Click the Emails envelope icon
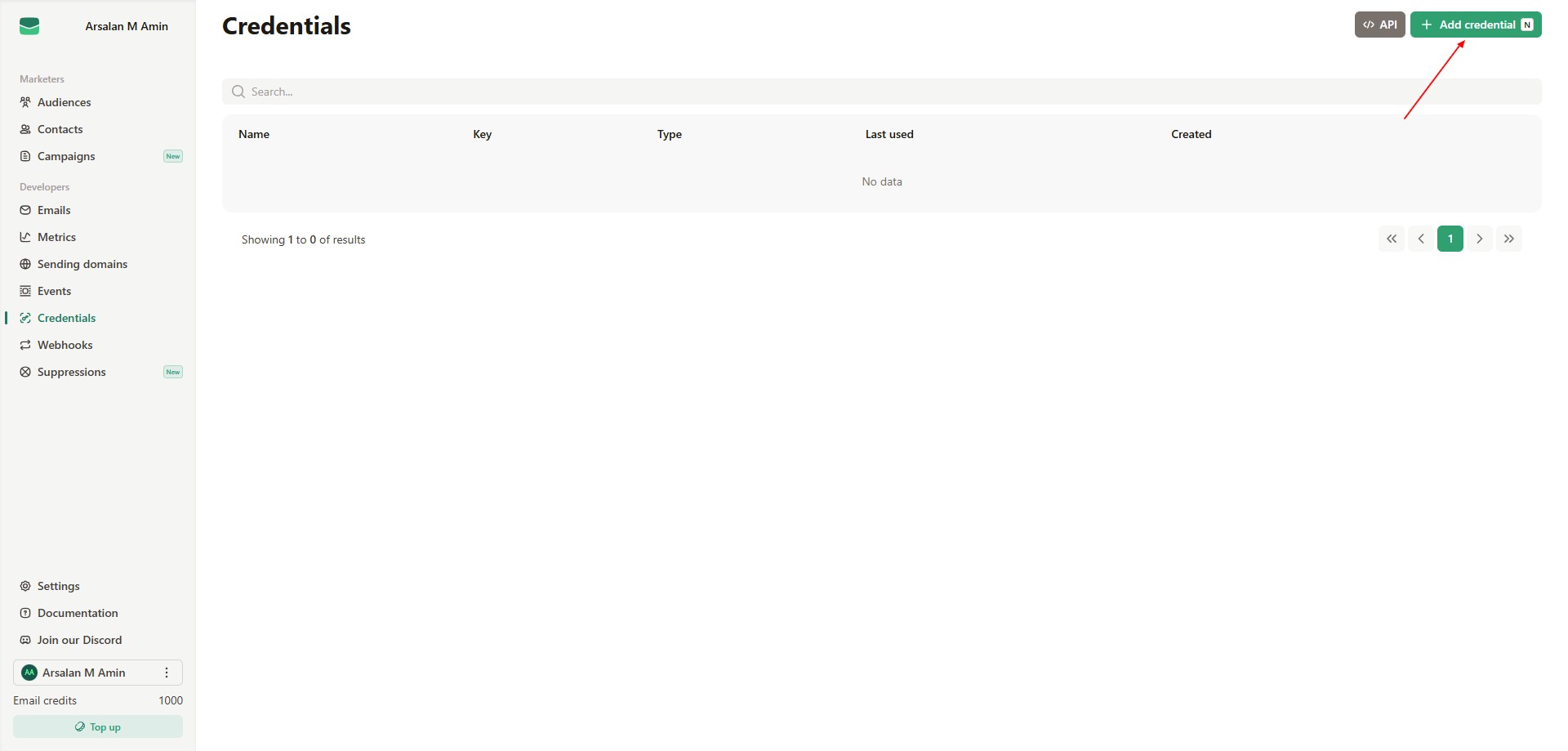 [x=25, y=210]
